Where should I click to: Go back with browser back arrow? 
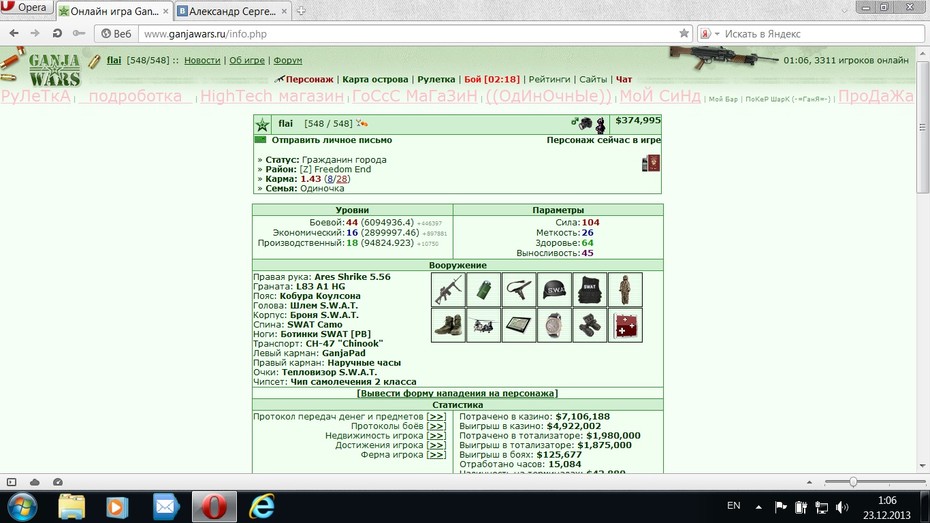click(x=14, y=33)
